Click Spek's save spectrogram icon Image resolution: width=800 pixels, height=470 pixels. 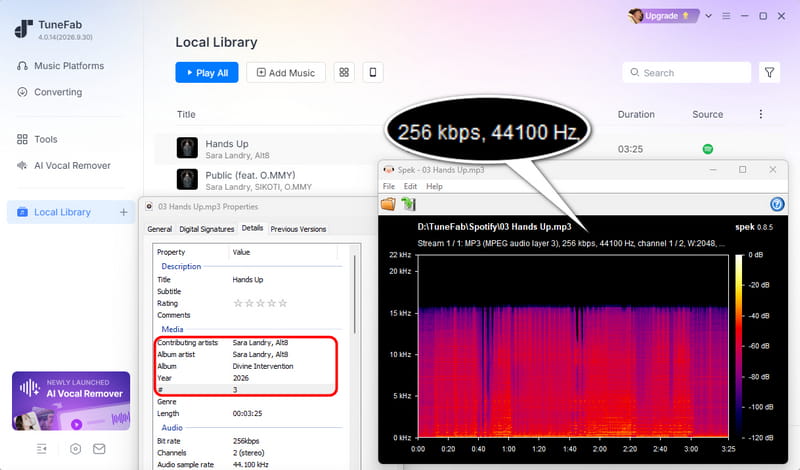408,204
